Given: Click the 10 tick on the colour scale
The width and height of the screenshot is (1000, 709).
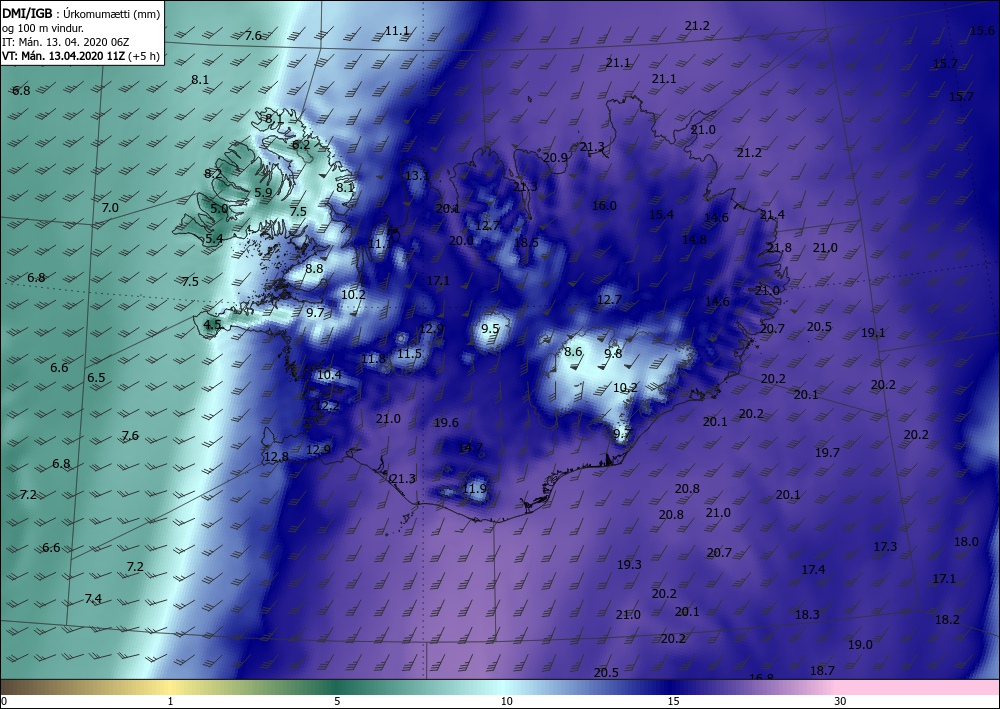Looking at the screenshot, I should (506, 702).
